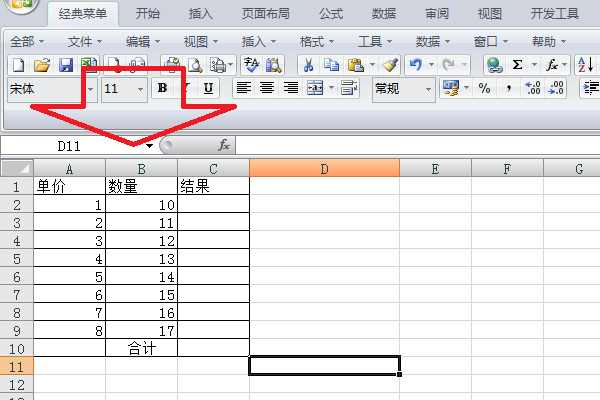
Task: Open the font name dropdown 宋体
Action: [91, 89]
